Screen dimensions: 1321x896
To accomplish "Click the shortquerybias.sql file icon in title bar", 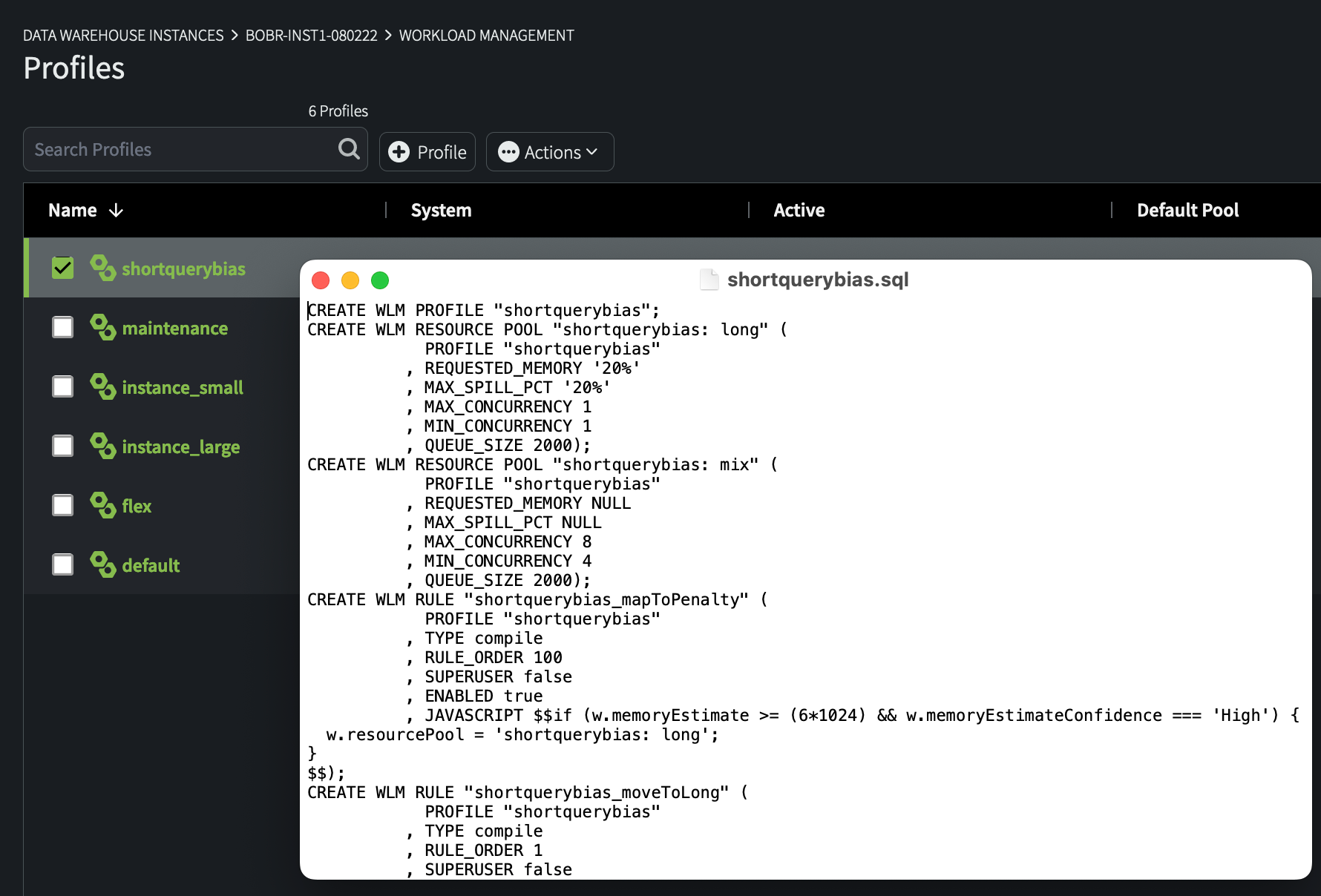I will tap(709, 280).
